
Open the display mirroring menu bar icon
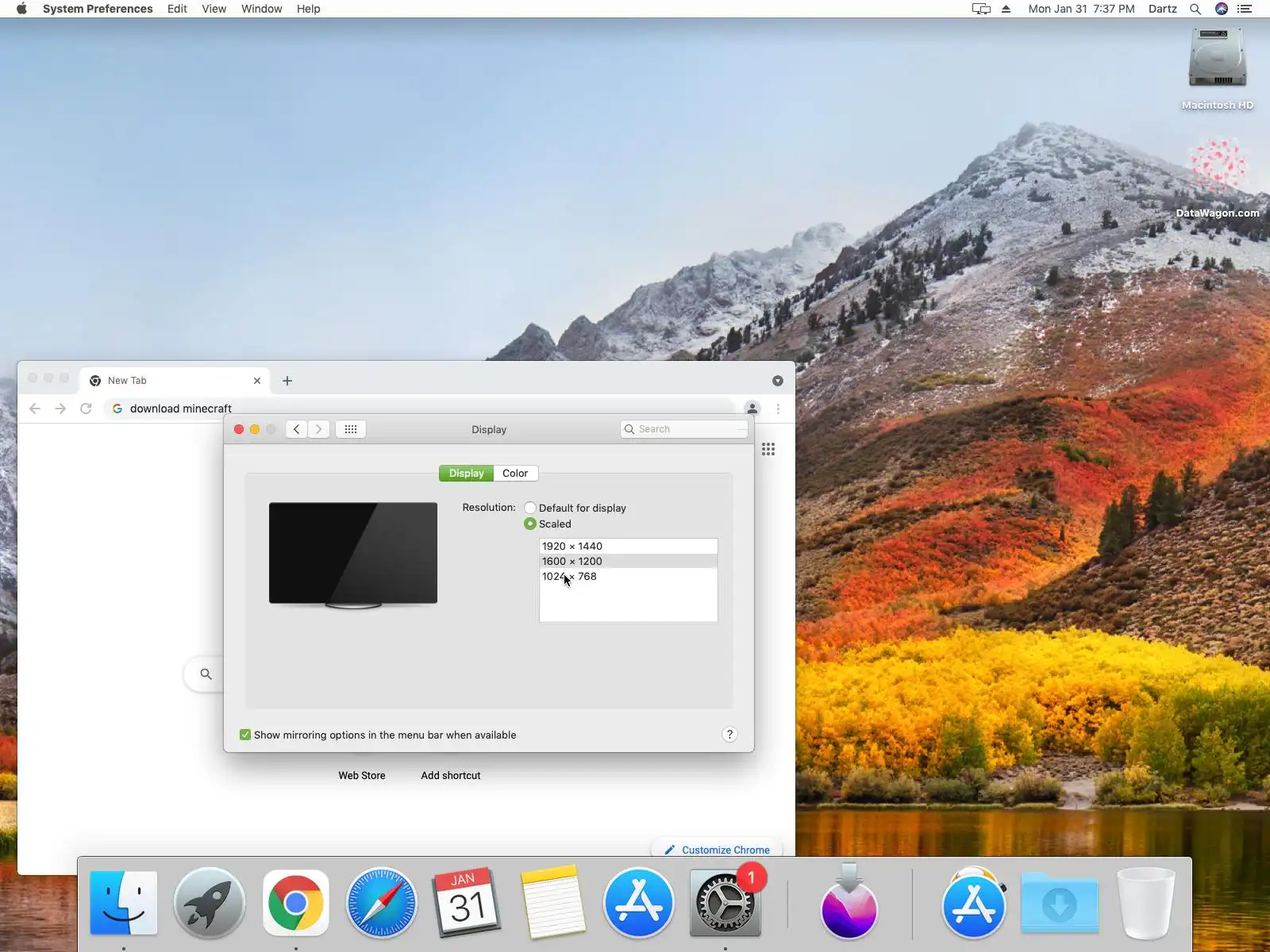pos(981,9)
